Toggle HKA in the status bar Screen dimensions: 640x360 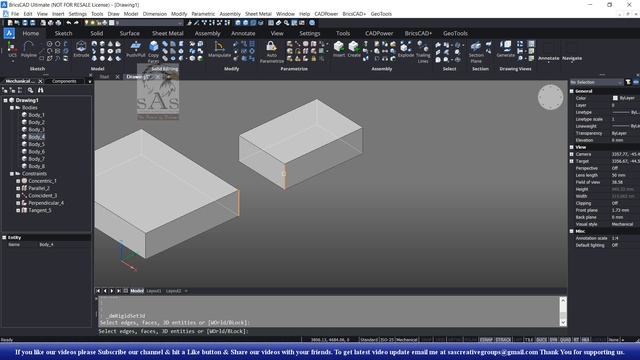point(585,340)
